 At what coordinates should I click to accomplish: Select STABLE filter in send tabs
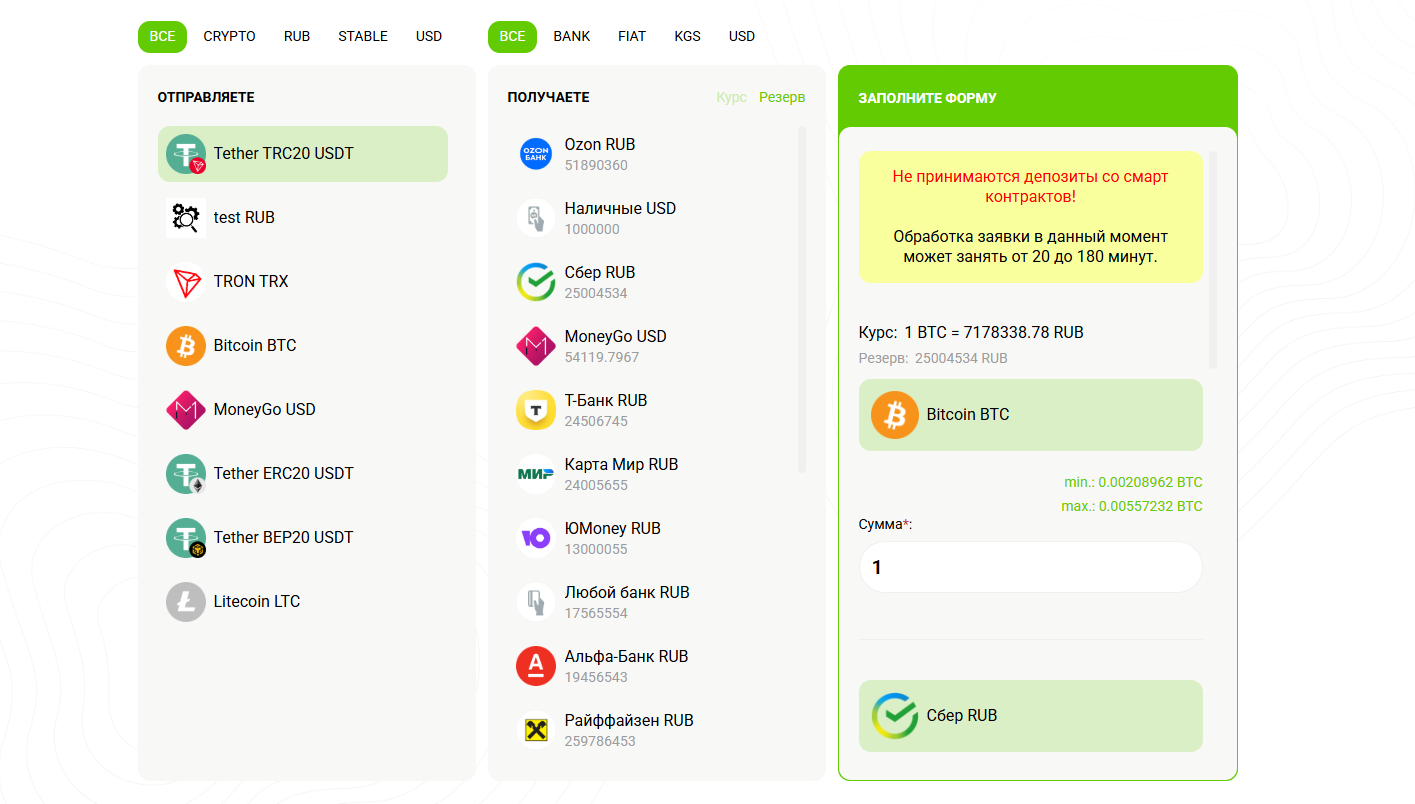click(x=362, y=36)
